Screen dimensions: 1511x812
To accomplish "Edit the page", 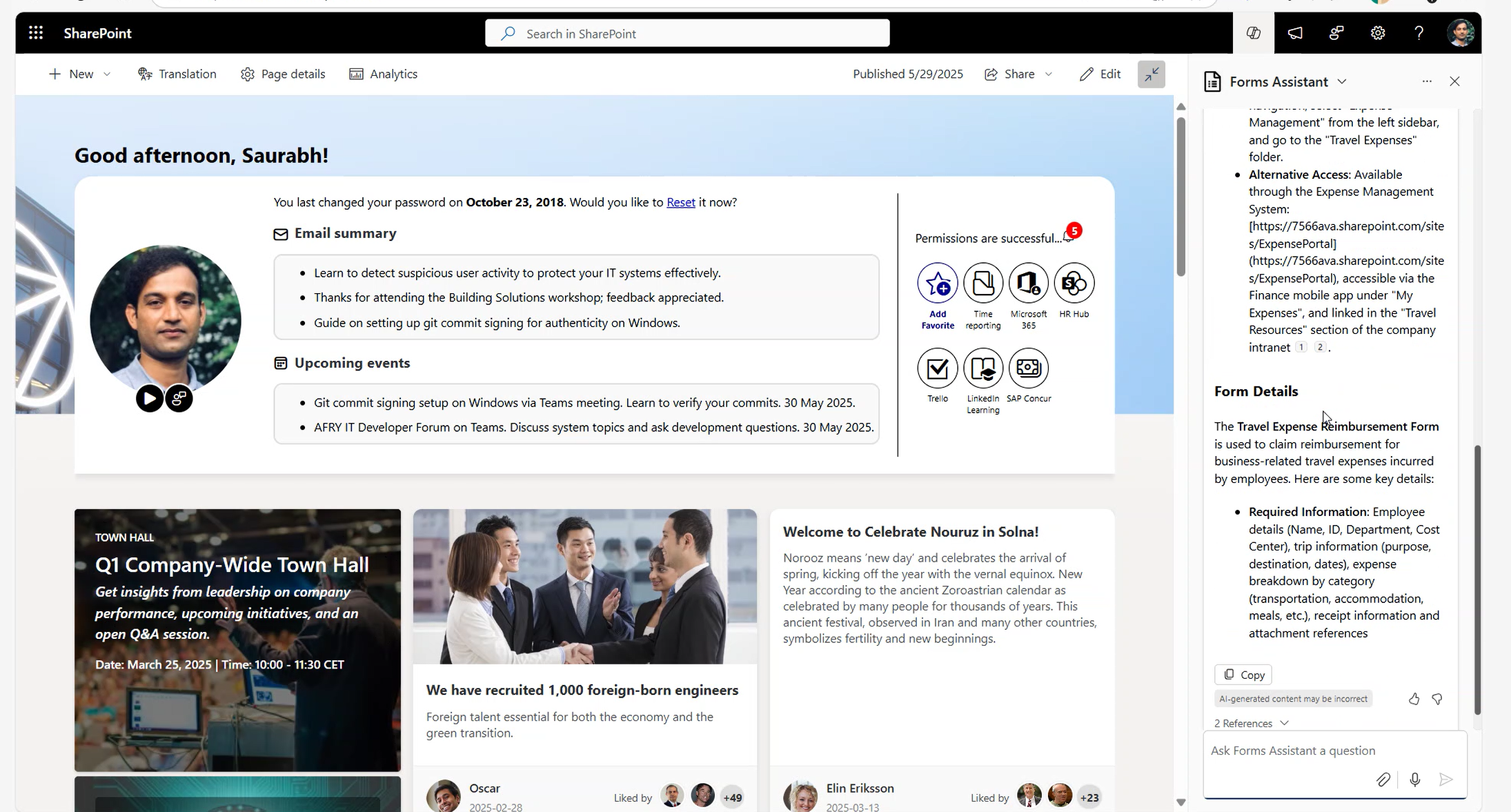I will 1100,74.
